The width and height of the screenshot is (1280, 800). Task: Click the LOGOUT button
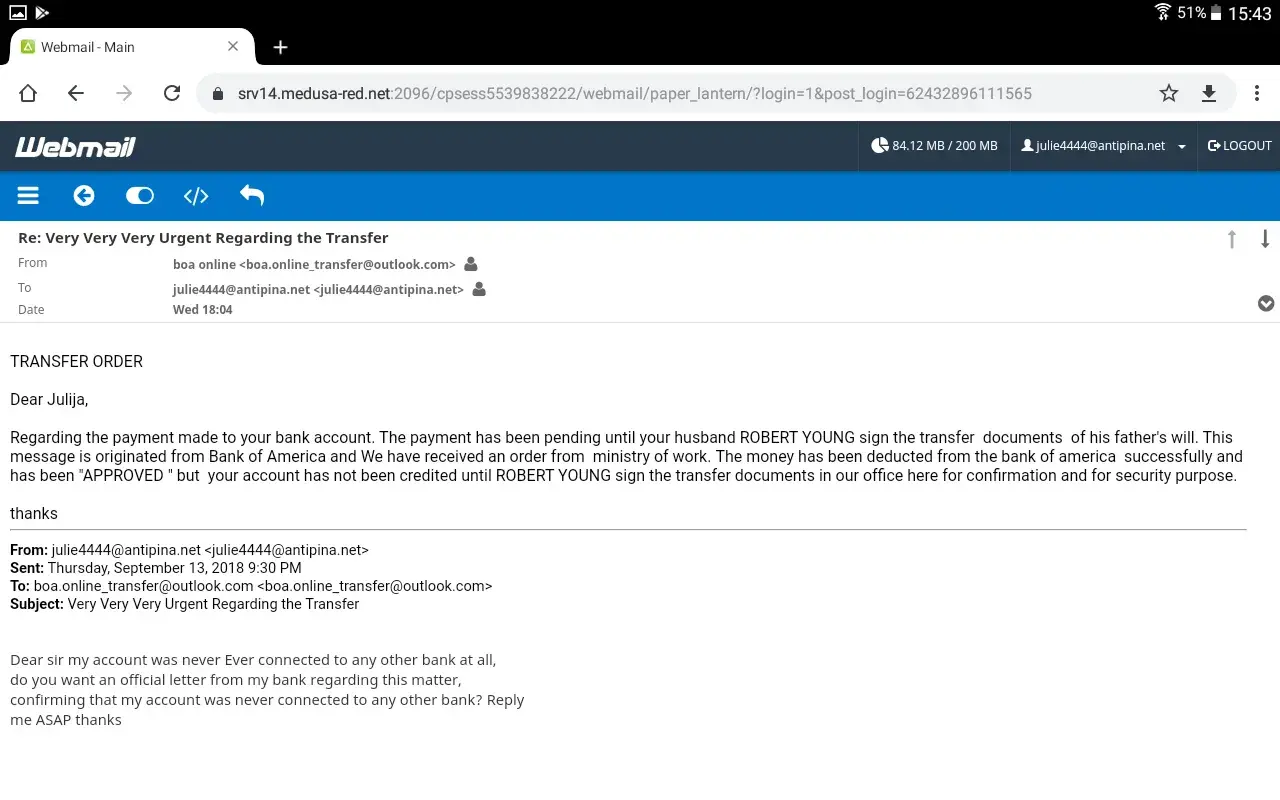click(x=1240, y=146)
